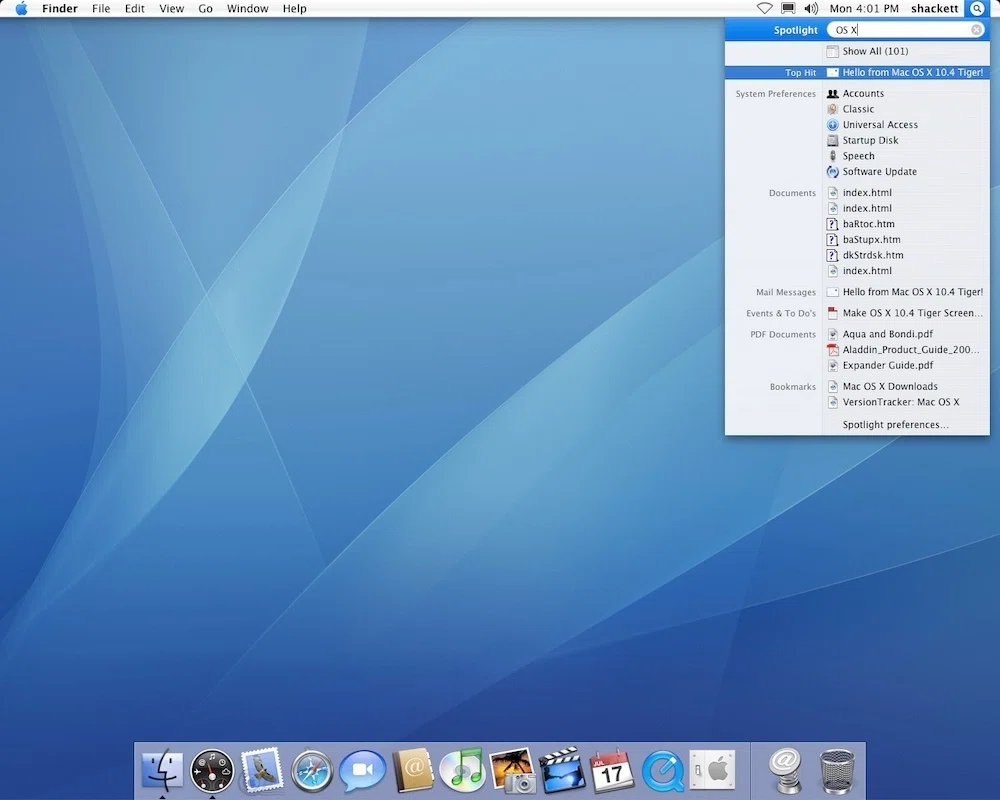The width and height of the screenshot is (1000, 800).
Task: Open Software Update preference result
Action: 906,172
